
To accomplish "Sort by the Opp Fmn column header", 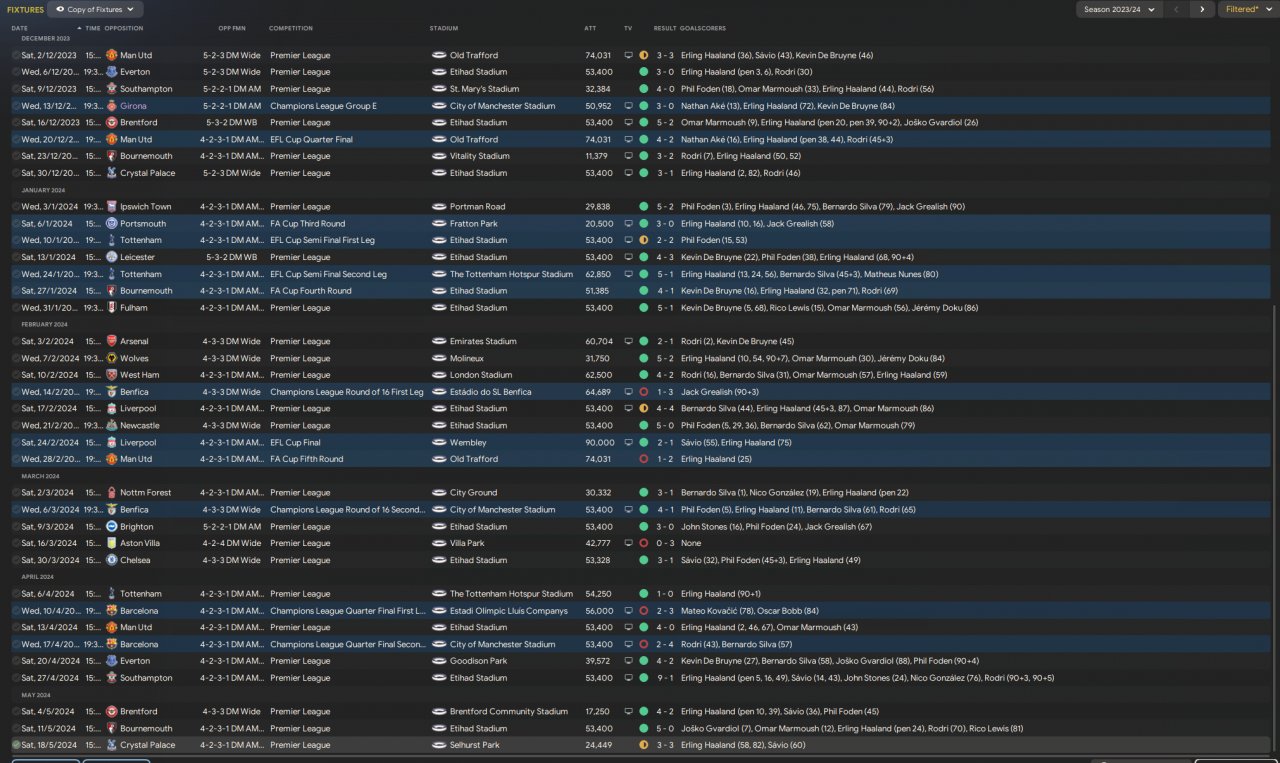I will (x=232, y=28).
